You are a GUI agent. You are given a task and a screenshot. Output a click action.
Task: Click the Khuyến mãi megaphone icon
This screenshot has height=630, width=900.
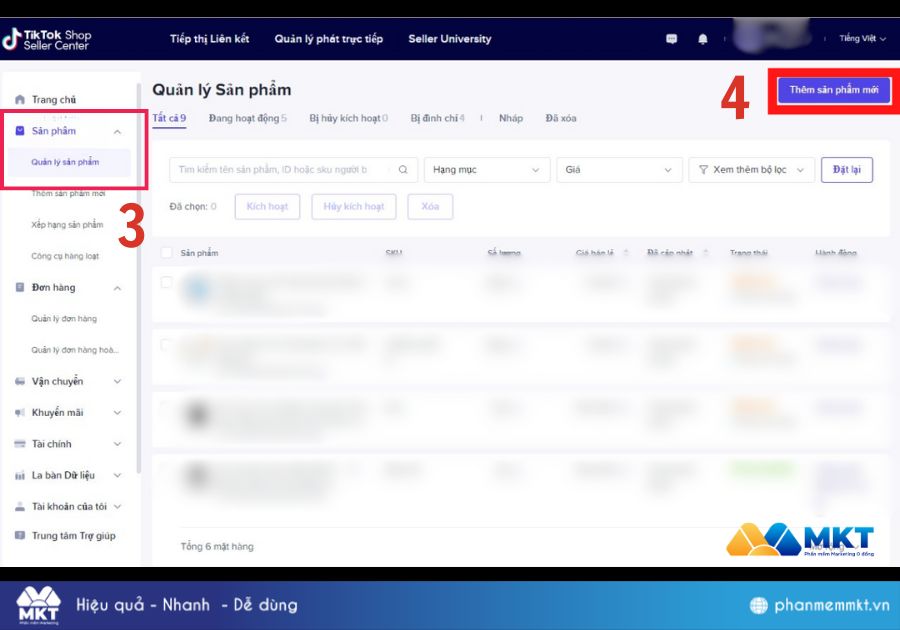(20, 413)
